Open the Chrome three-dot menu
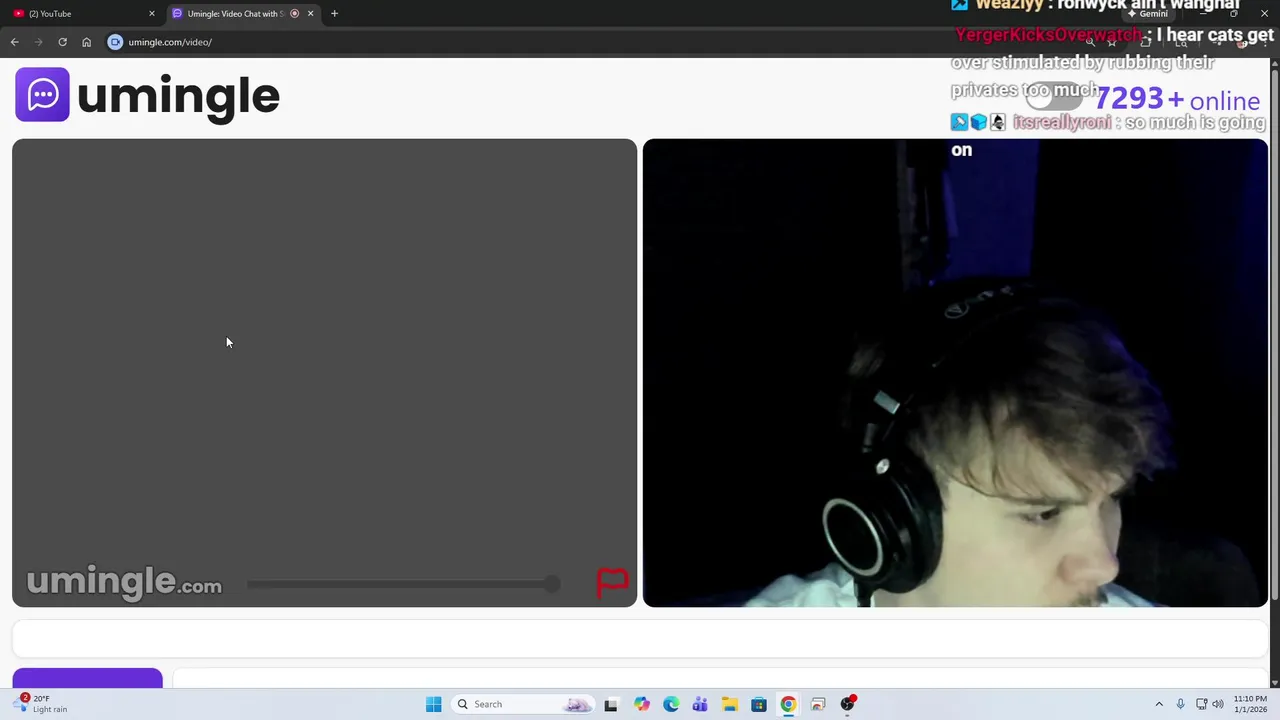This screenshot has height=720, width=1280. point(1266,42)
